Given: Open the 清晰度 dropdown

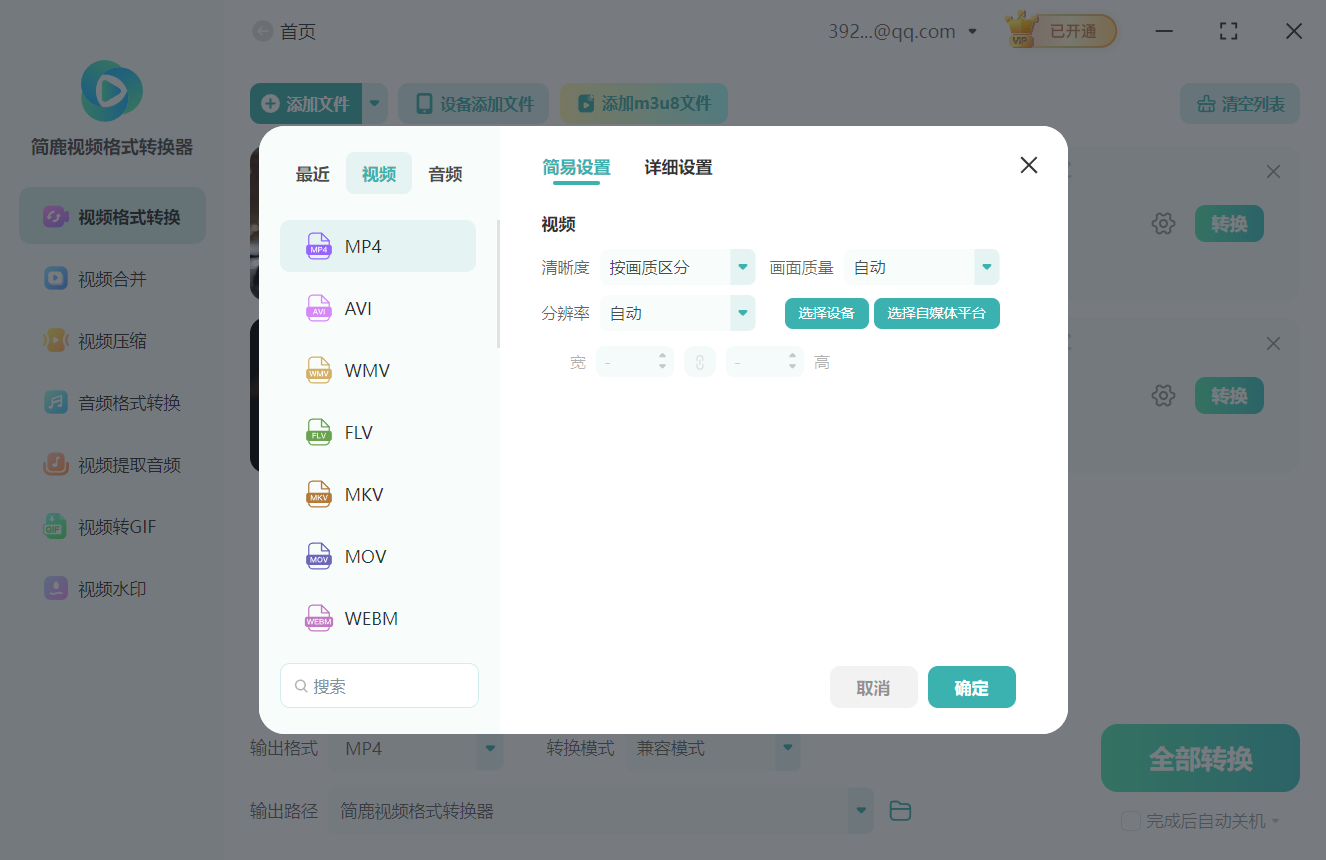Looking at the screenshot, I should (x=678, y=267).
